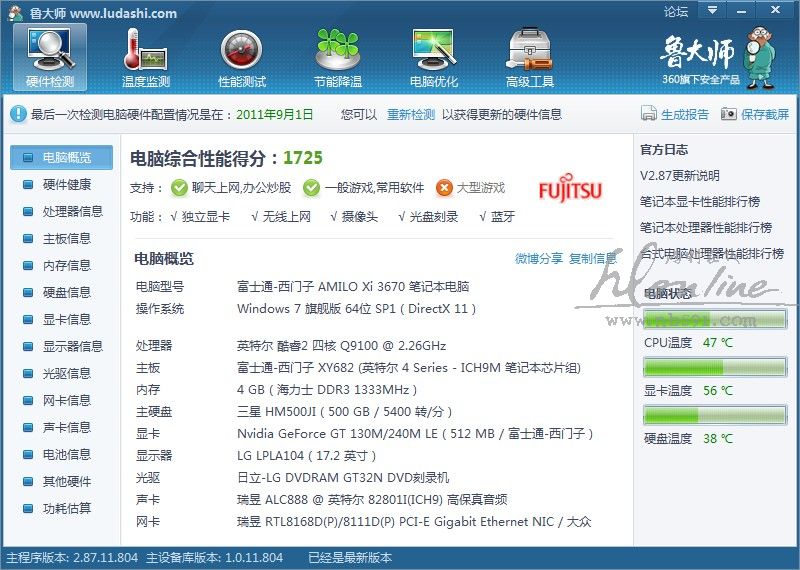800x570 pixels.
Task: Click the 保存截屏 camera icon
Action: pyautogui.click(x=728, y=114)
